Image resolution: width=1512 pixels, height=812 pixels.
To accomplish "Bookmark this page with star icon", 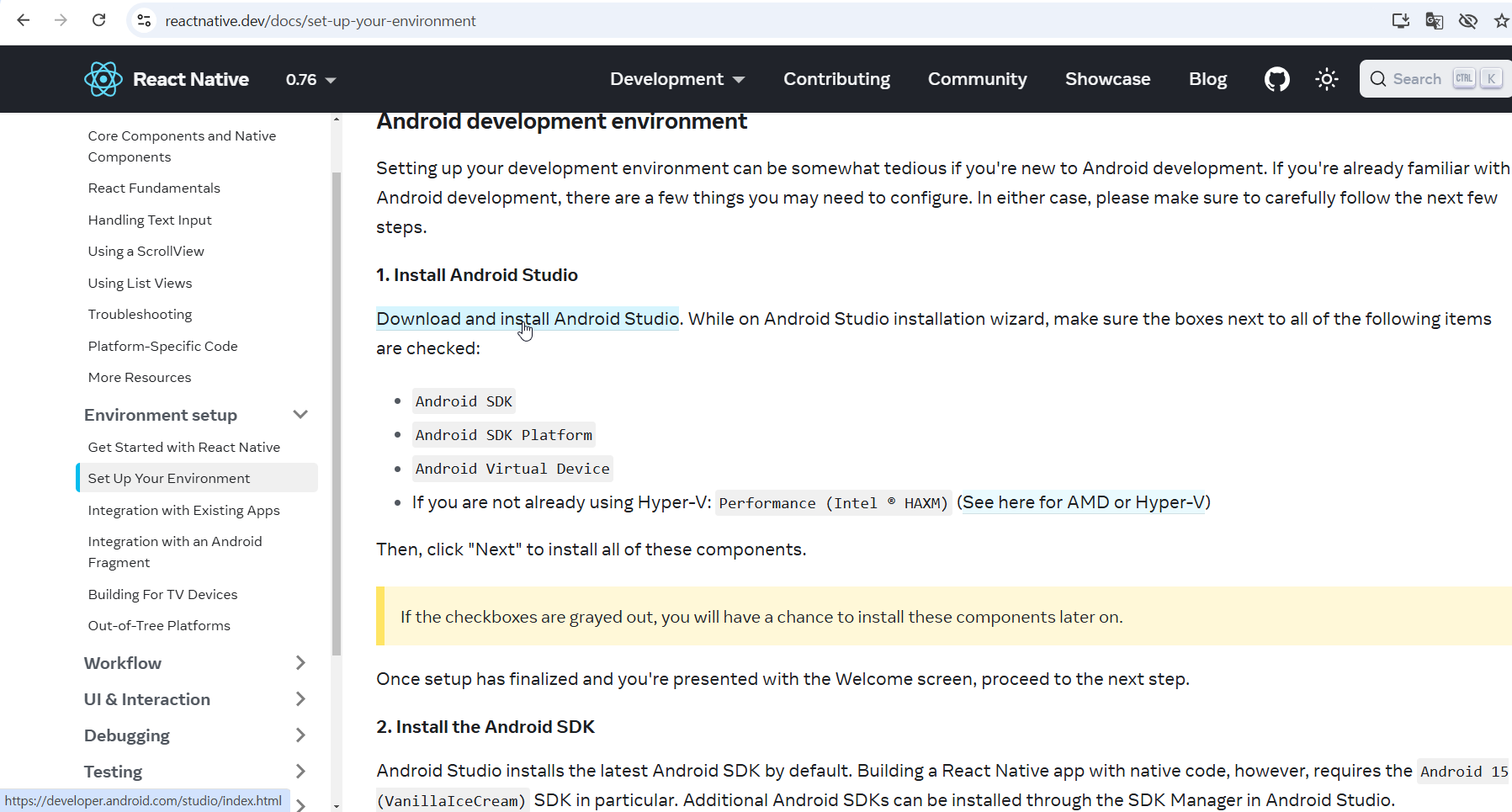I will (x=1501, y=21).
